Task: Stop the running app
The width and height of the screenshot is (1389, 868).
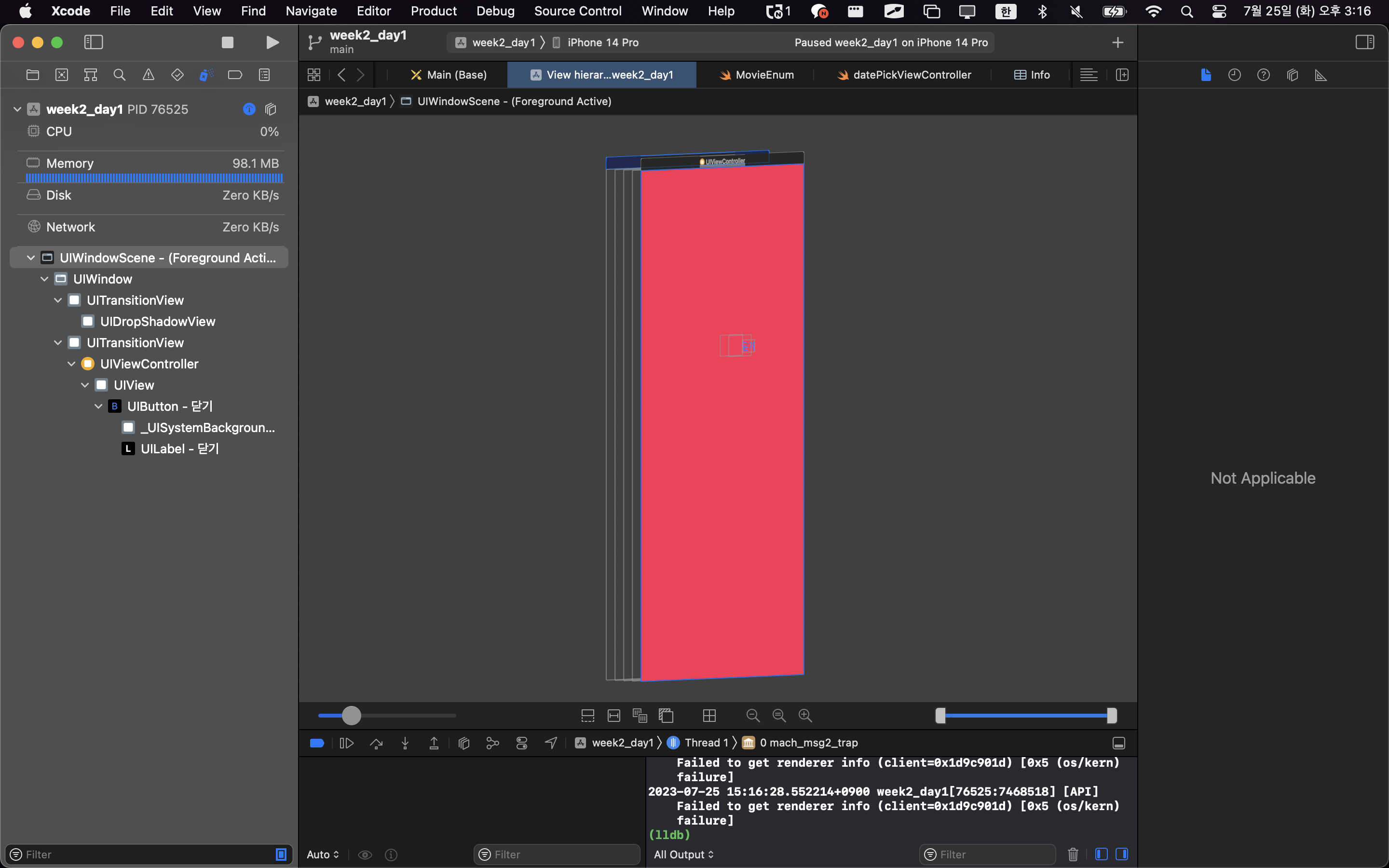Action: (227, 42)
